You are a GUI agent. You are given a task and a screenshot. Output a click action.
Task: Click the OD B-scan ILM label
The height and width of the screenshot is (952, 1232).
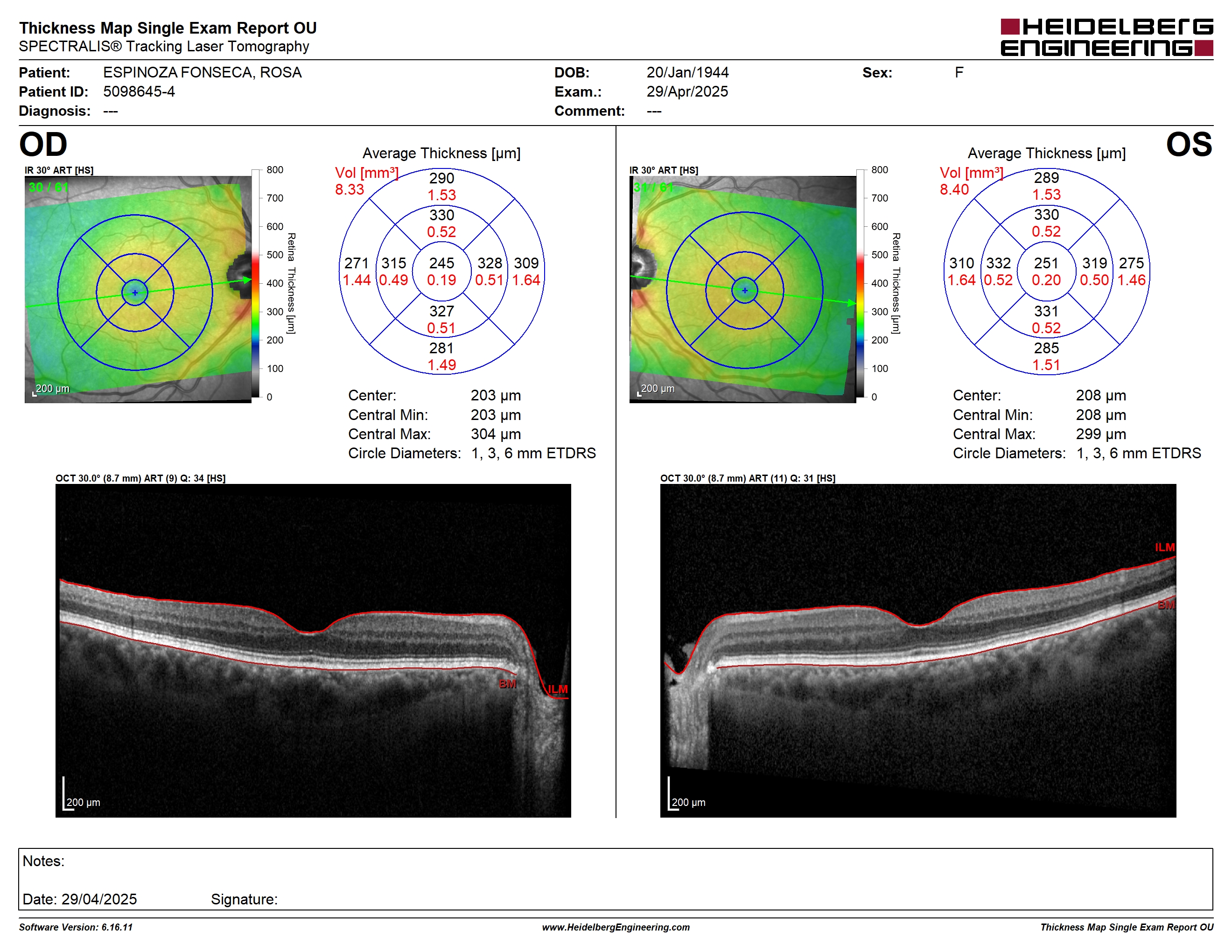557,689
